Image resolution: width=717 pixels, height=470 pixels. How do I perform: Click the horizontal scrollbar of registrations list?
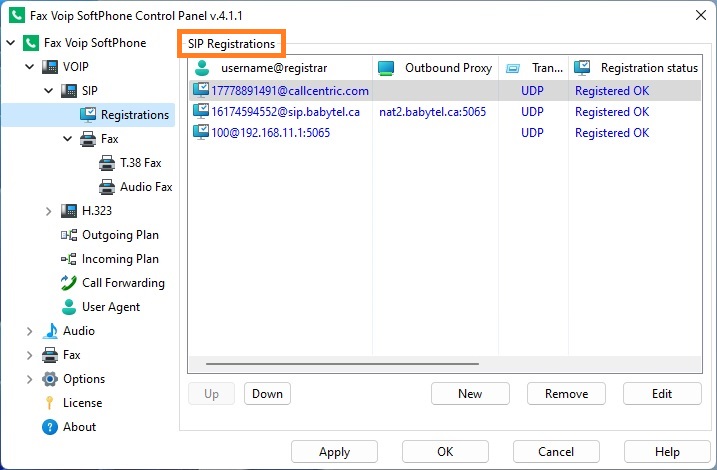(x=342, y=364)
